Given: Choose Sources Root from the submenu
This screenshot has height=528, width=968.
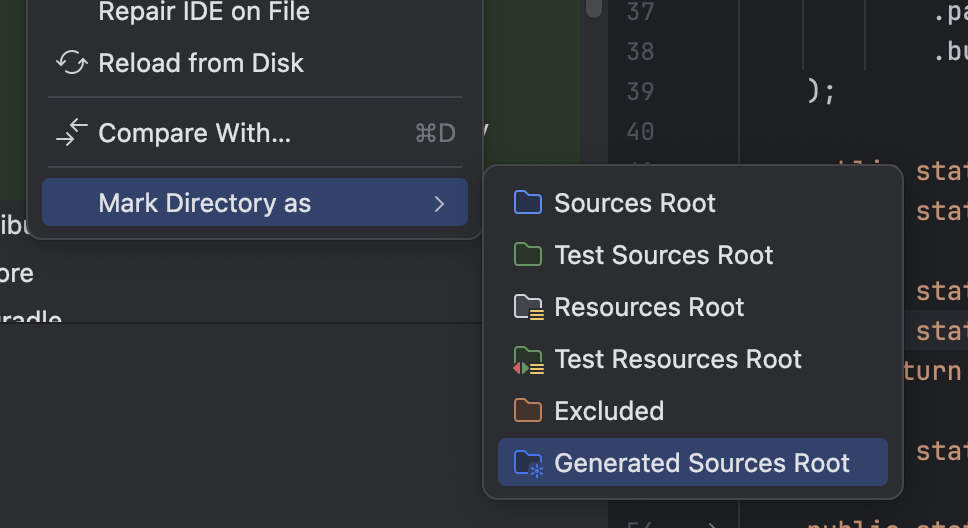Looking at the screenshot, I should click(693, 203).
